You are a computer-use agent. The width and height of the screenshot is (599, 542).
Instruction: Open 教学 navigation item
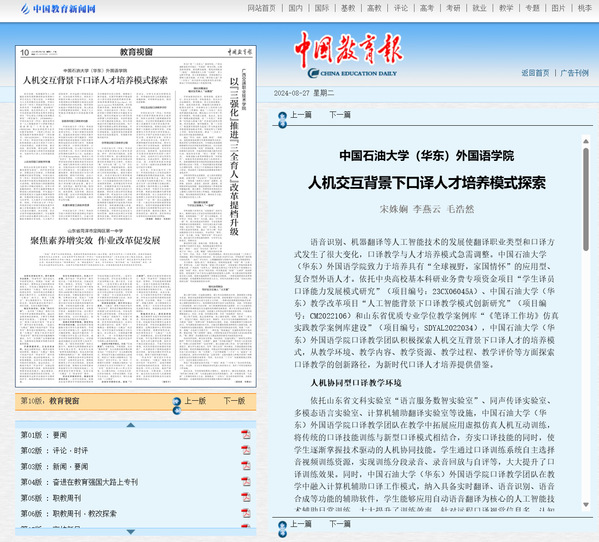coord(506,8)
